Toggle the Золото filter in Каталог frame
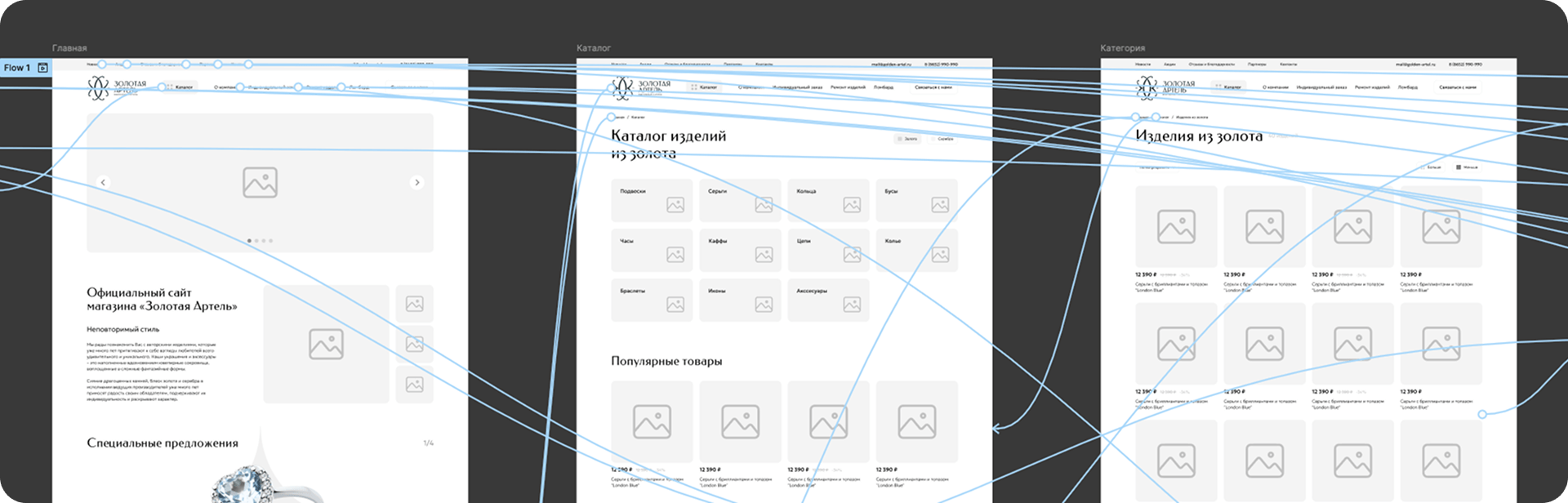Viewport: 1568px width, 503px height. pyautogui.click(x=906, y=139)
